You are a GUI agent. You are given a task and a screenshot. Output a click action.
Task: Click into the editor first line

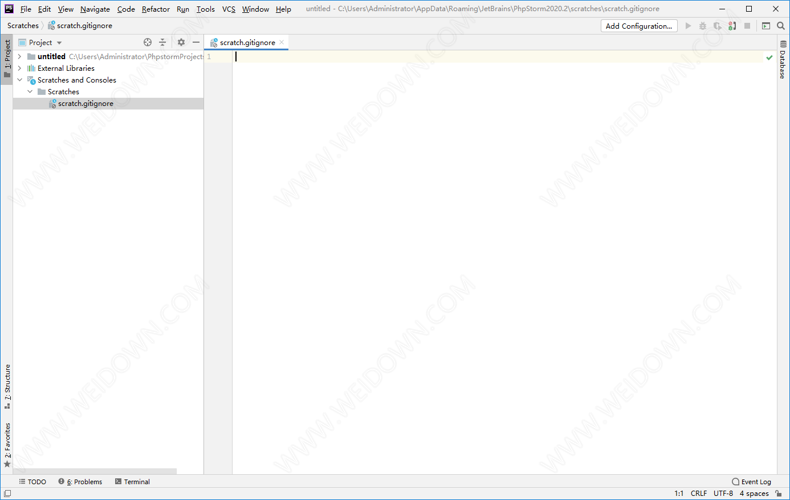pos(499,56)
